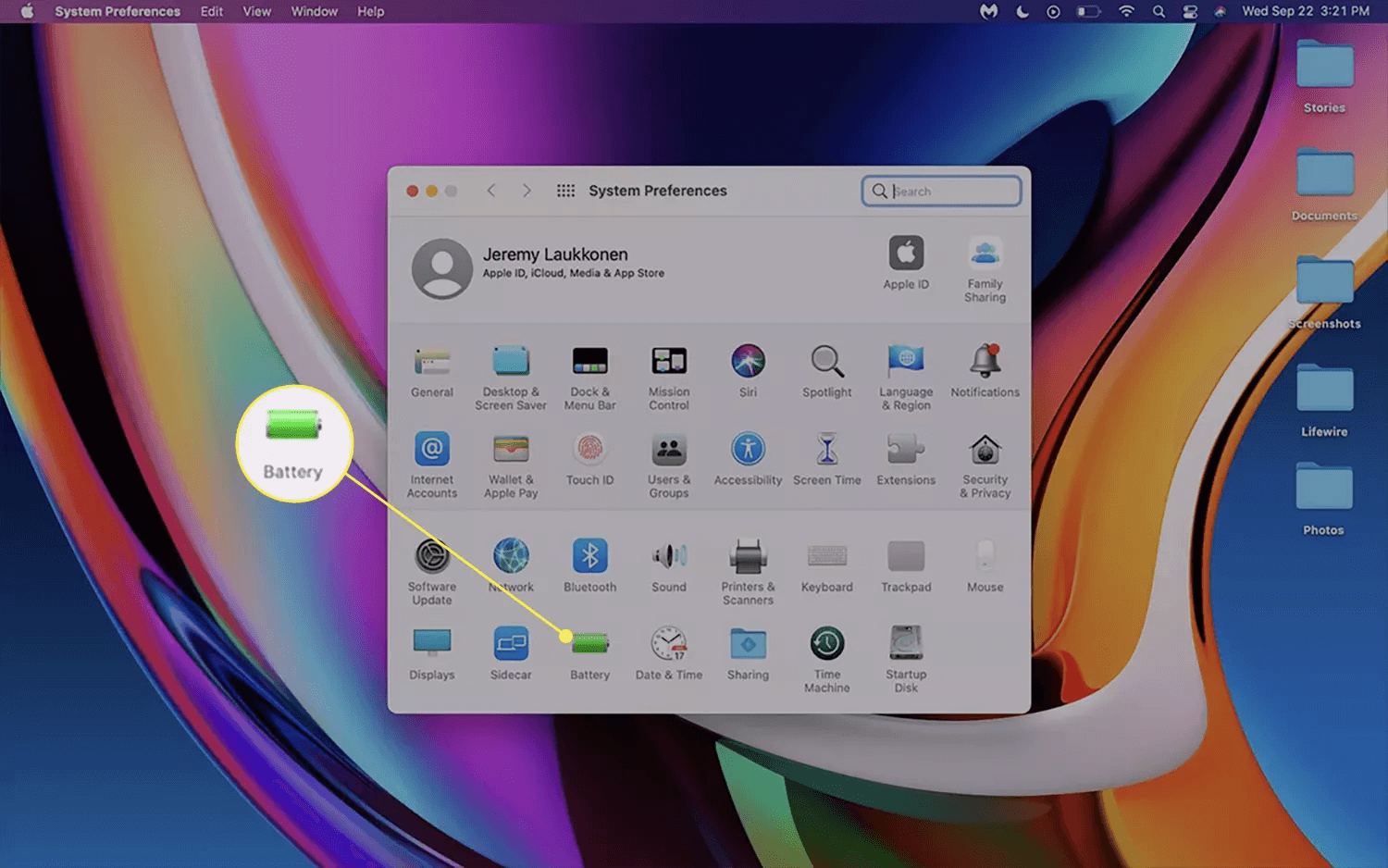Open Security & Privacy settings

[985, 465]
